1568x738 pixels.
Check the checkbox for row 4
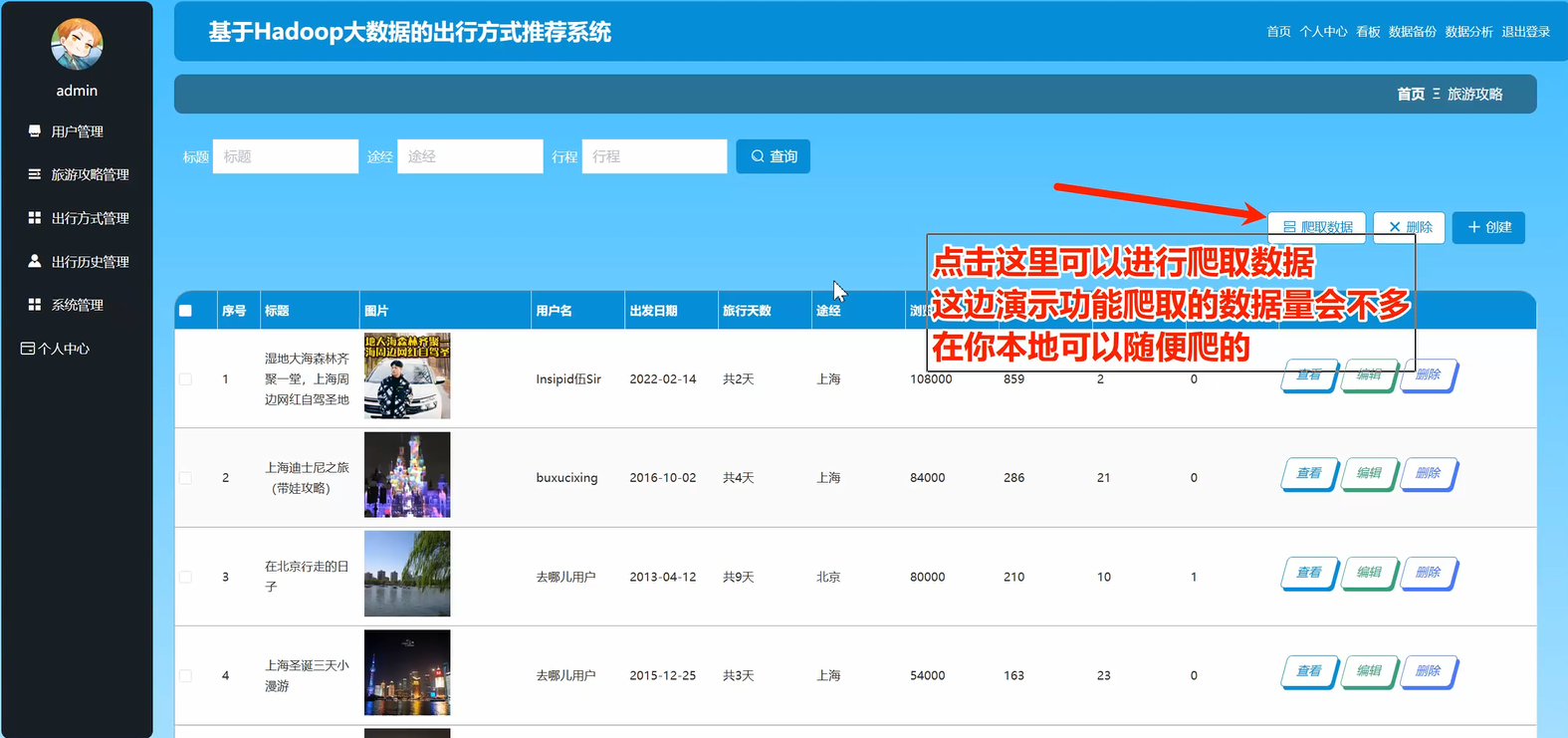pyautogui.click(x=185, y=675)
